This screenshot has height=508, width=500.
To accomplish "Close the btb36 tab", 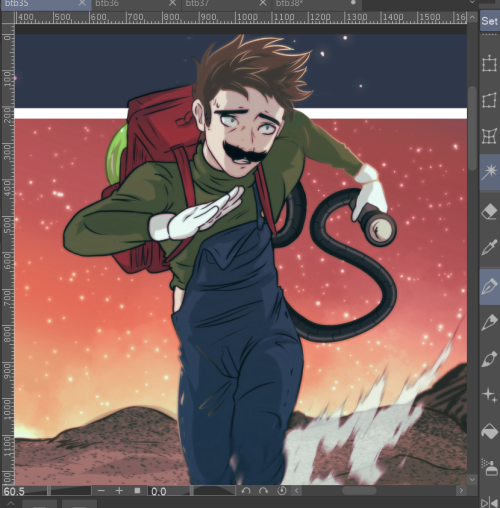I will [172, 3].
